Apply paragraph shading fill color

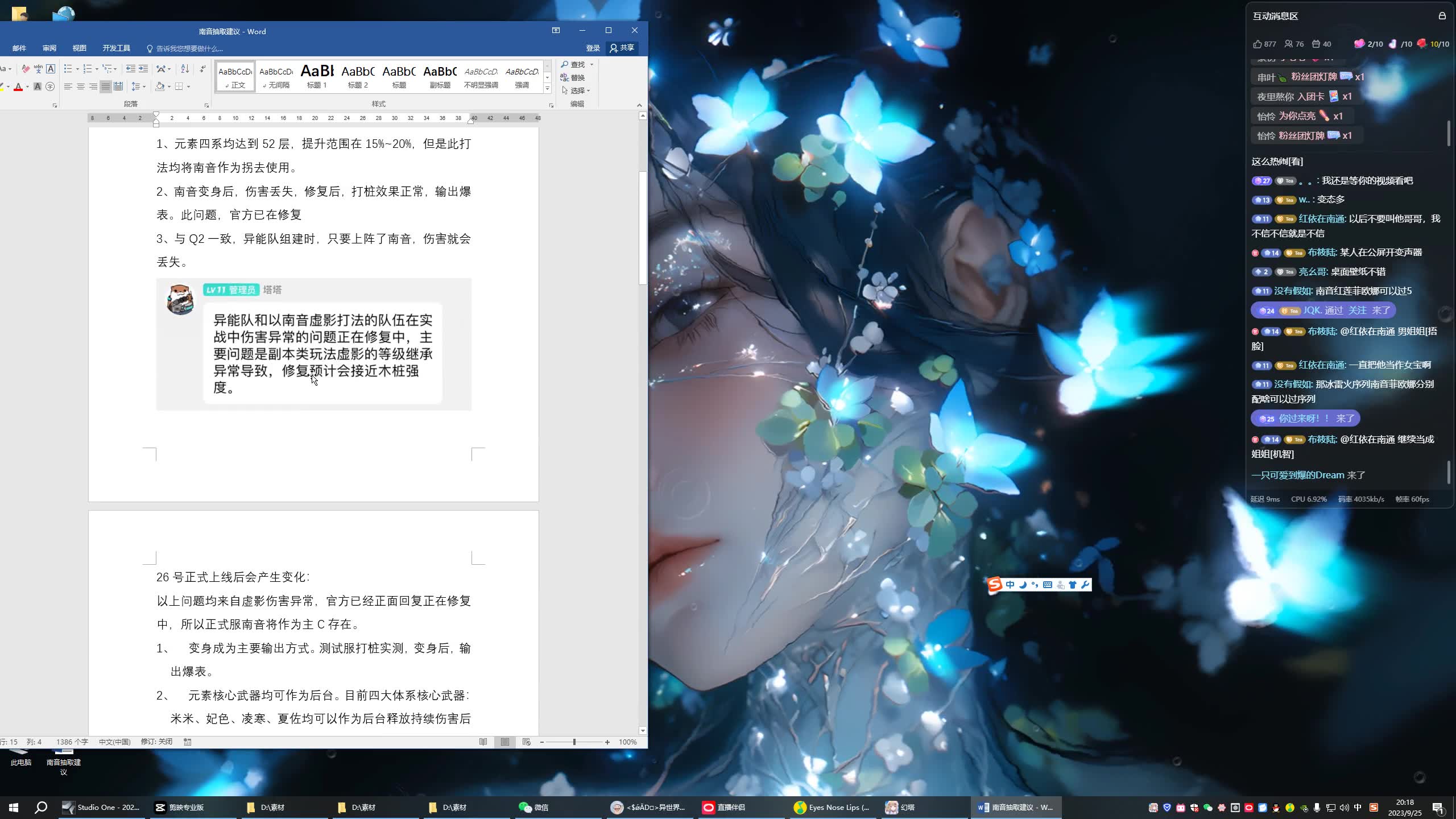[160, 86]
